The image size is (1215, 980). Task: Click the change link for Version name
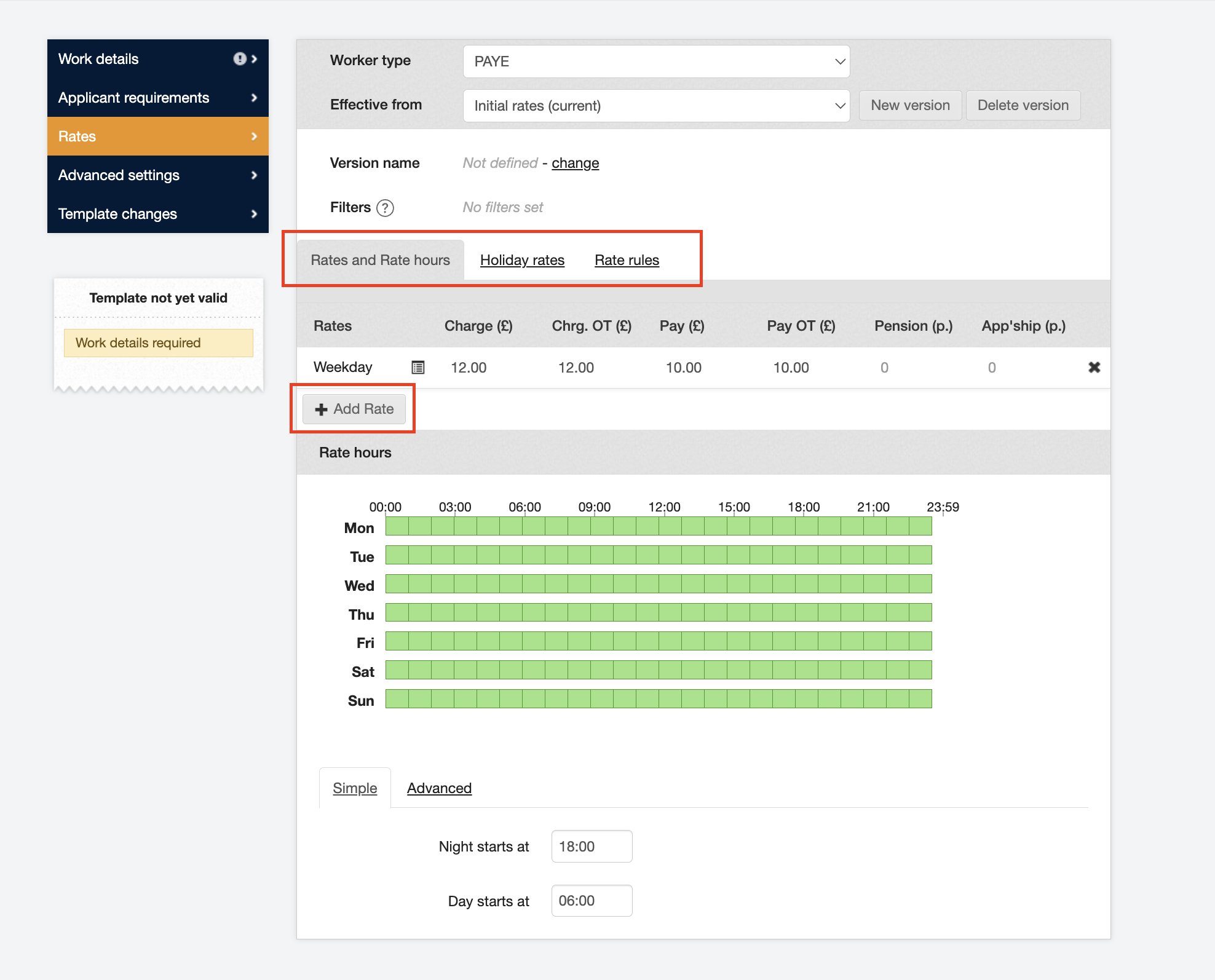click(x=575, y=163)
